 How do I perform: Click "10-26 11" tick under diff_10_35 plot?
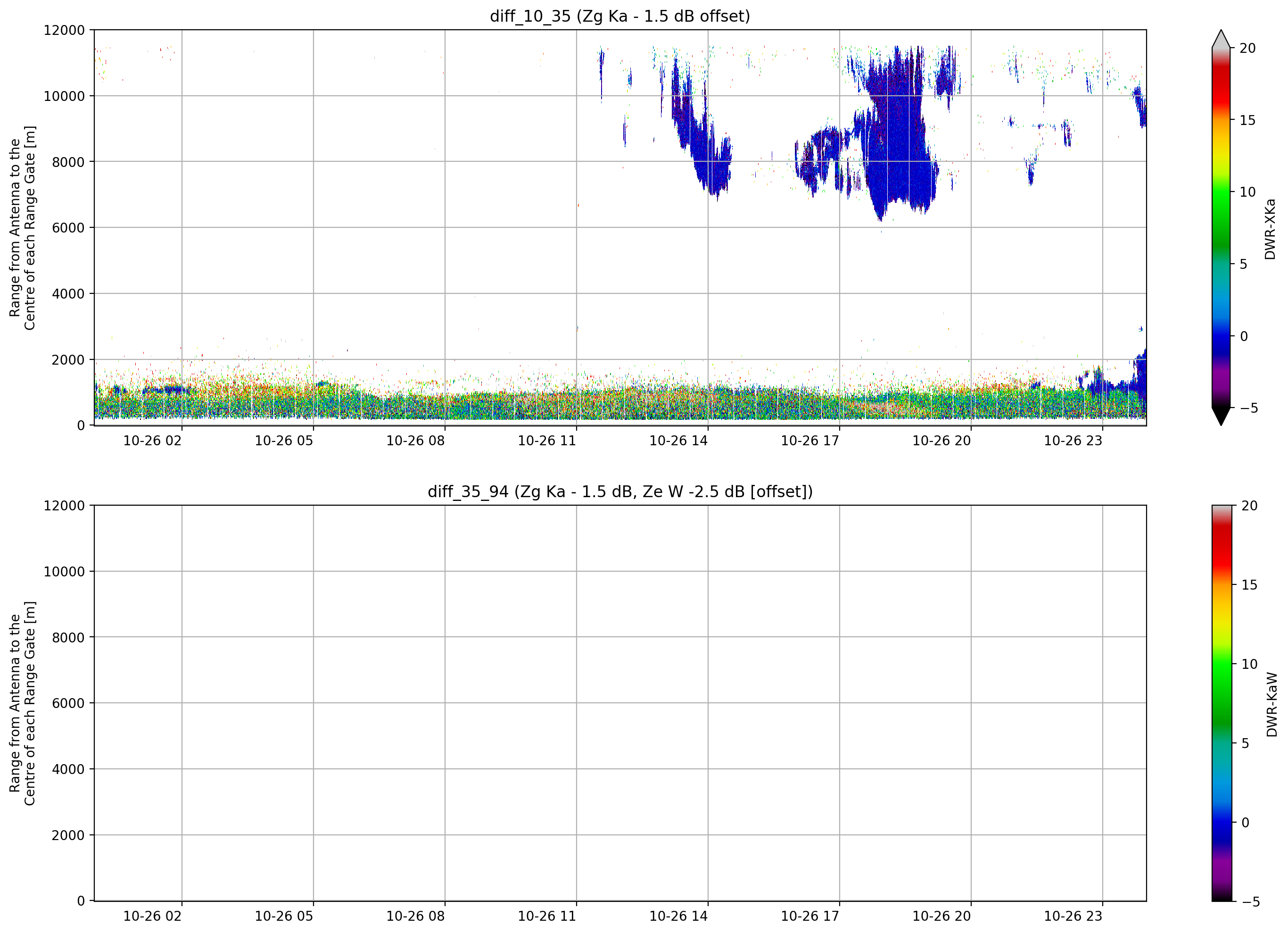(x=547, y=441)
